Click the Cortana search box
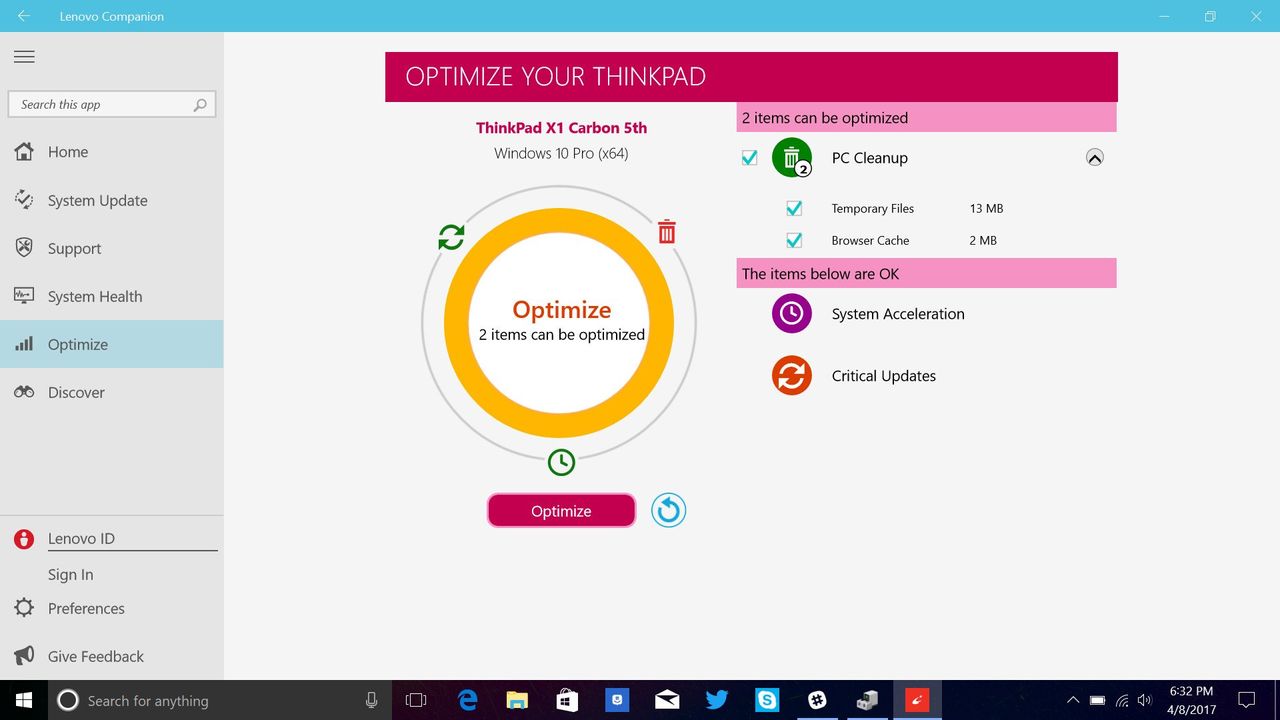Viewport: 1280px width, 720px height. click(x=220, y=700)
